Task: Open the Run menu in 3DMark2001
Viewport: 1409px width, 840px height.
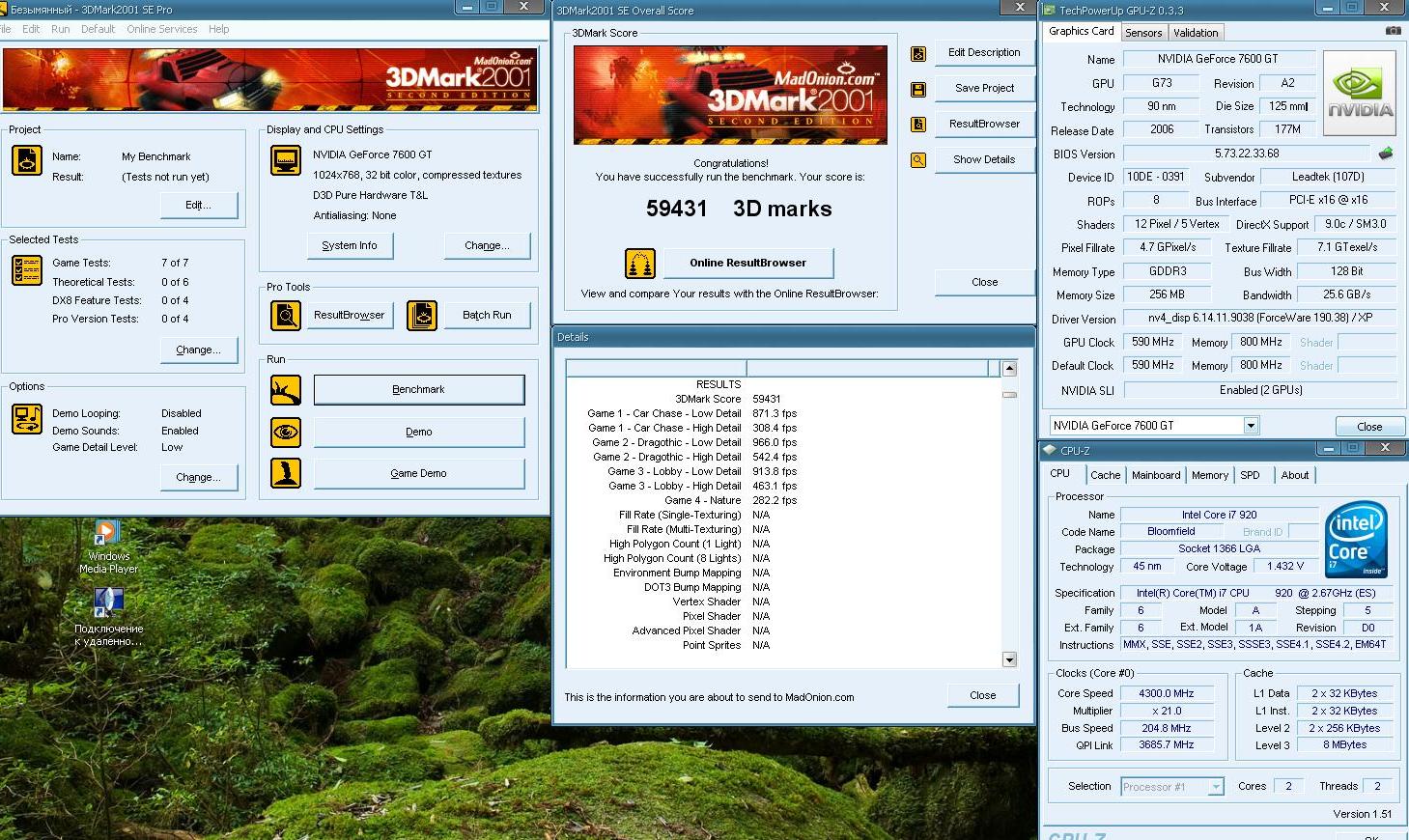Action: point(60,29)
